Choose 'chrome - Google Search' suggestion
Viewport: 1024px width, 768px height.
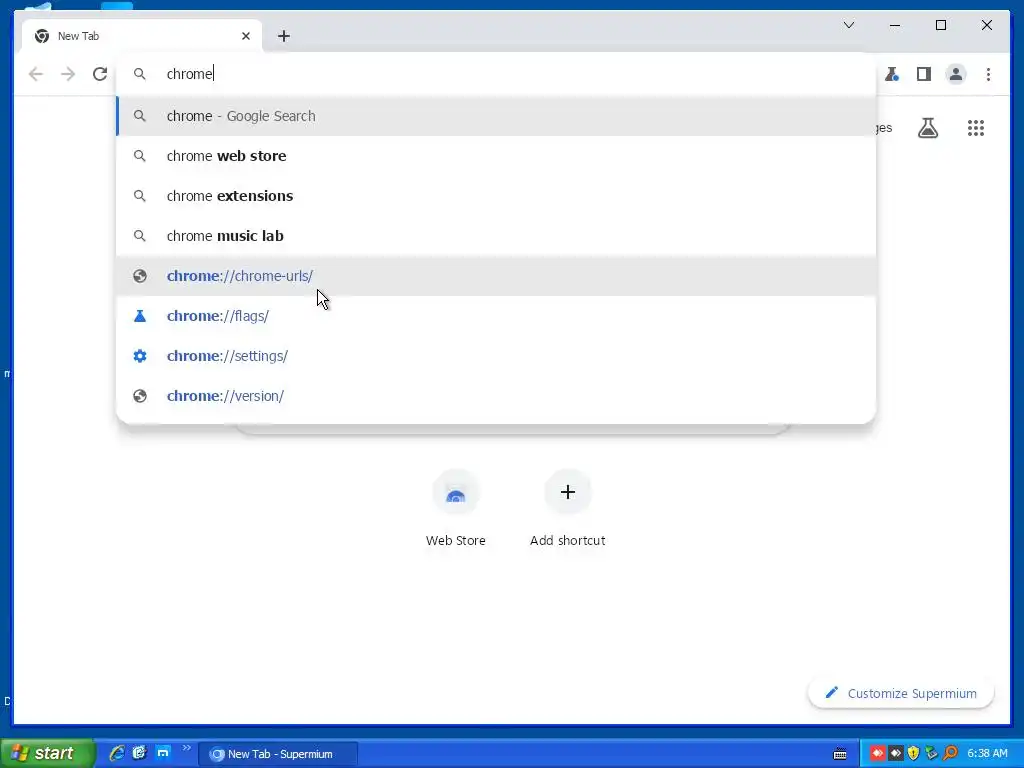click(x=496, y=116)
